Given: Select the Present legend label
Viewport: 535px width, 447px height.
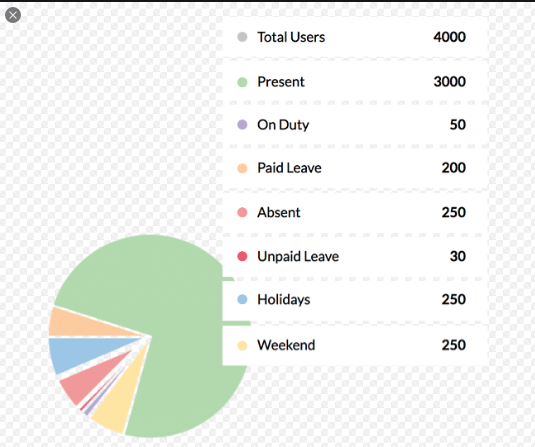Looking at the screenshot, I should point(281,82).
